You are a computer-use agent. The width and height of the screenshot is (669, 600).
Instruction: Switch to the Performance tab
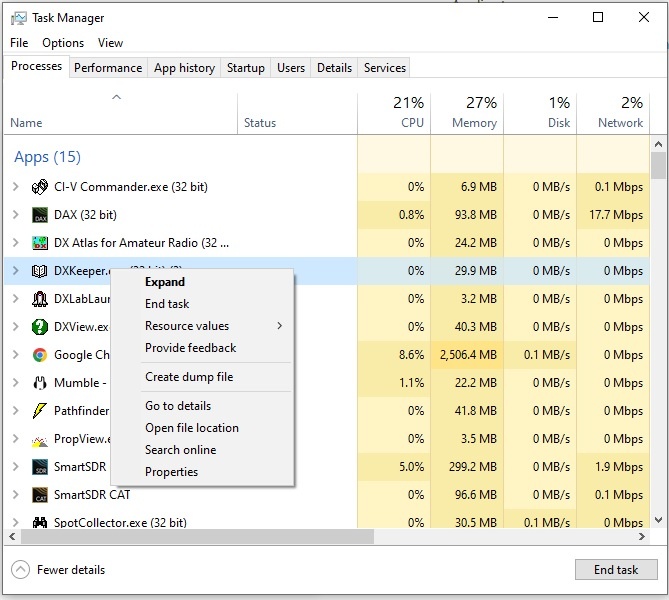pyautogui.click(x=108, y=68)
